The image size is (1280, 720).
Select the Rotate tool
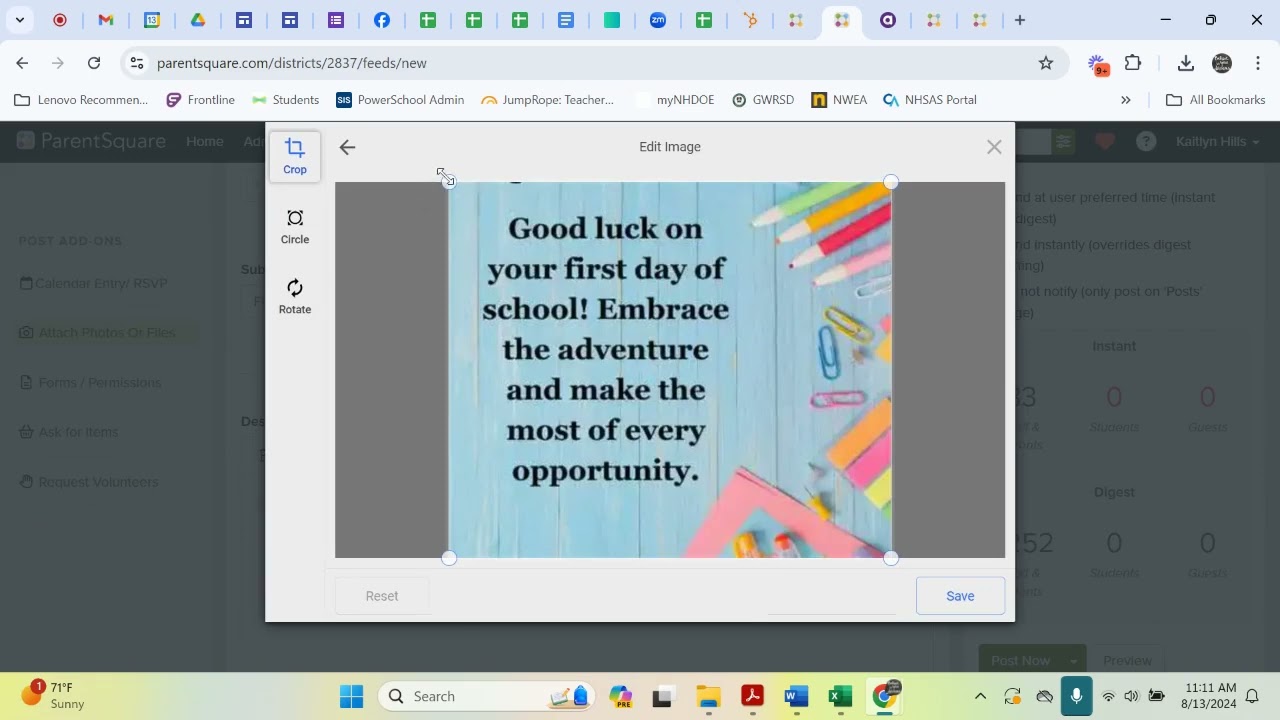tap(295, 297)
